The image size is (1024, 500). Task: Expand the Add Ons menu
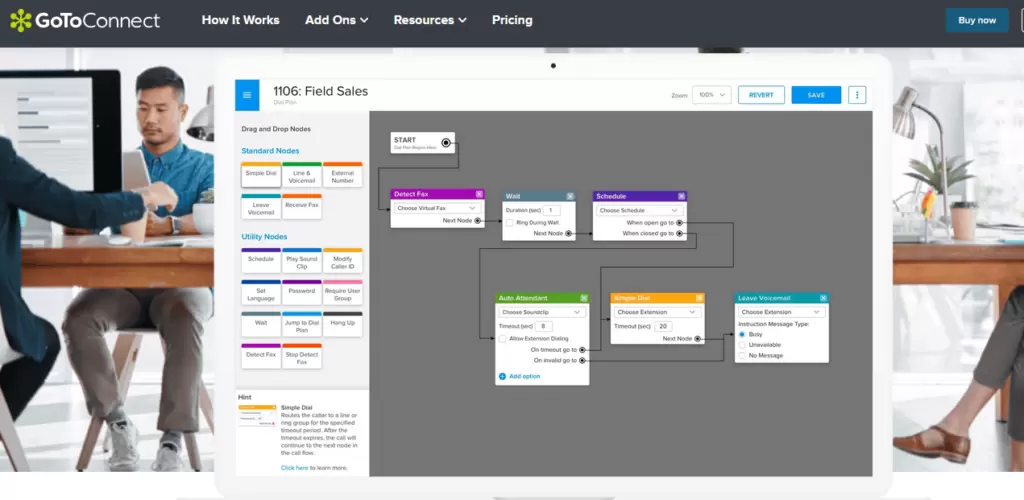[x=336, y=20]
